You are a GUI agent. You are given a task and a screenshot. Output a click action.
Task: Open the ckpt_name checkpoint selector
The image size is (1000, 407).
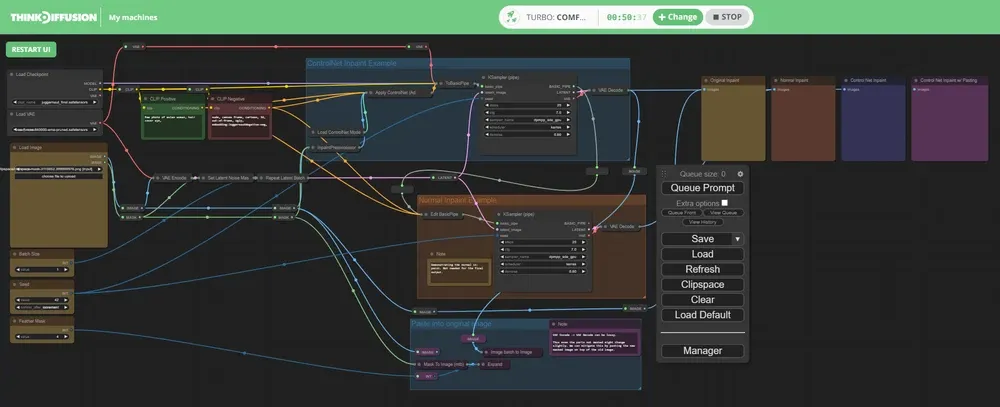(x=55, y=102)
